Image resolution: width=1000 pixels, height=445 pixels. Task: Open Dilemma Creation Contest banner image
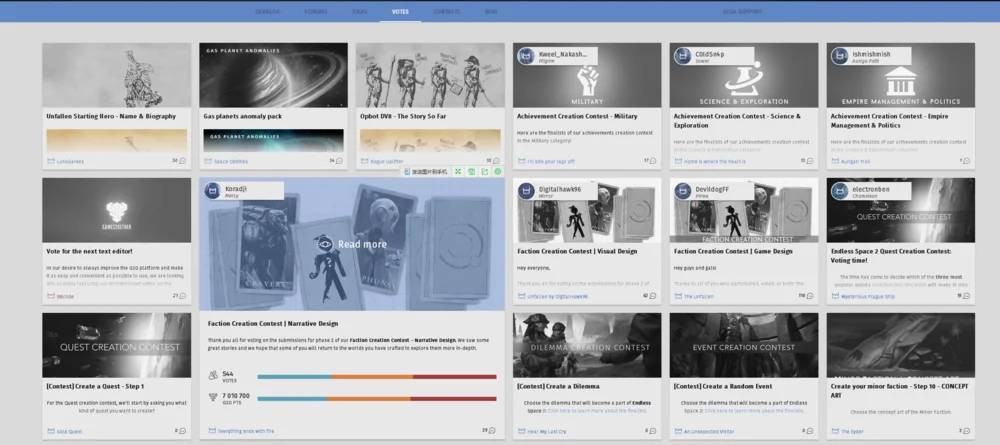pyautogui.click(x=587, y=345)
